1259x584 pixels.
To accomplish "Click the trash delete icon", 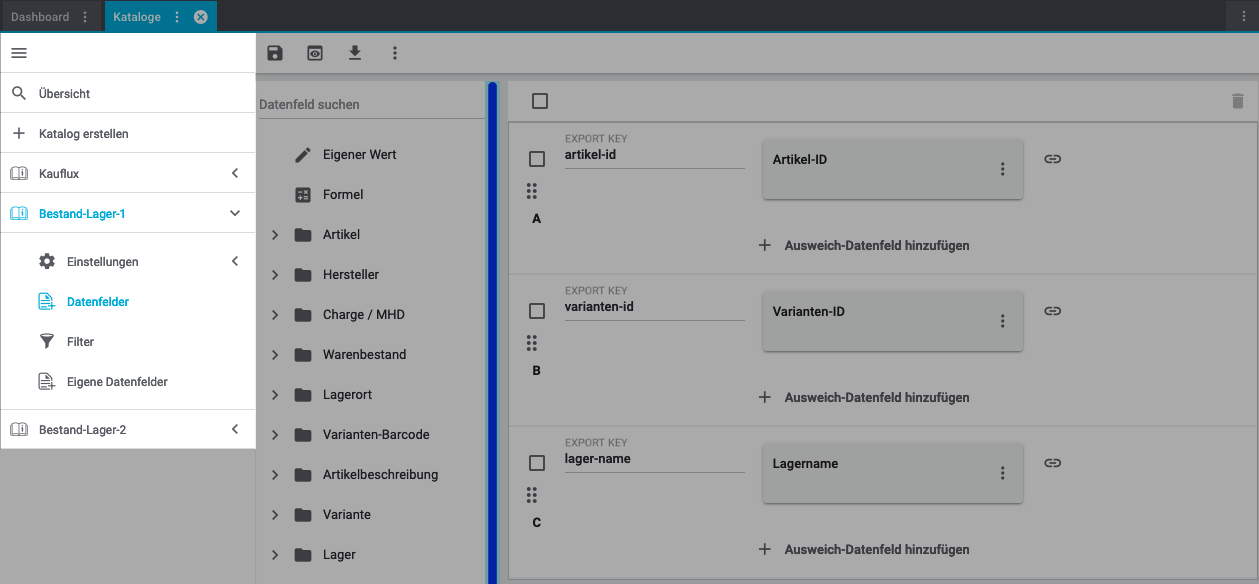I will pos(1237,101).
